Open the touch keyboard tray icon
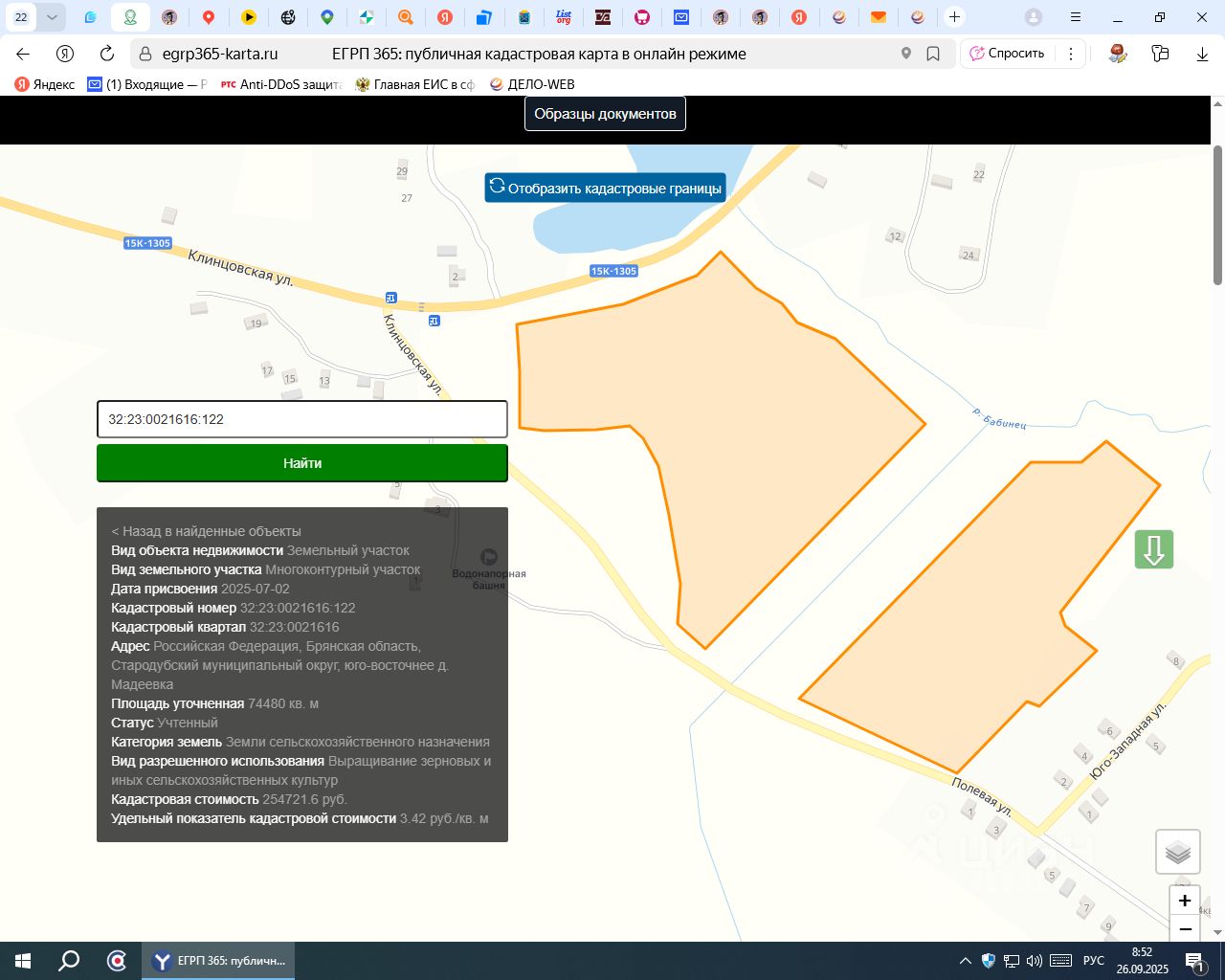The width and height of the screenshot is (1225, 980). coord(1060,961)
